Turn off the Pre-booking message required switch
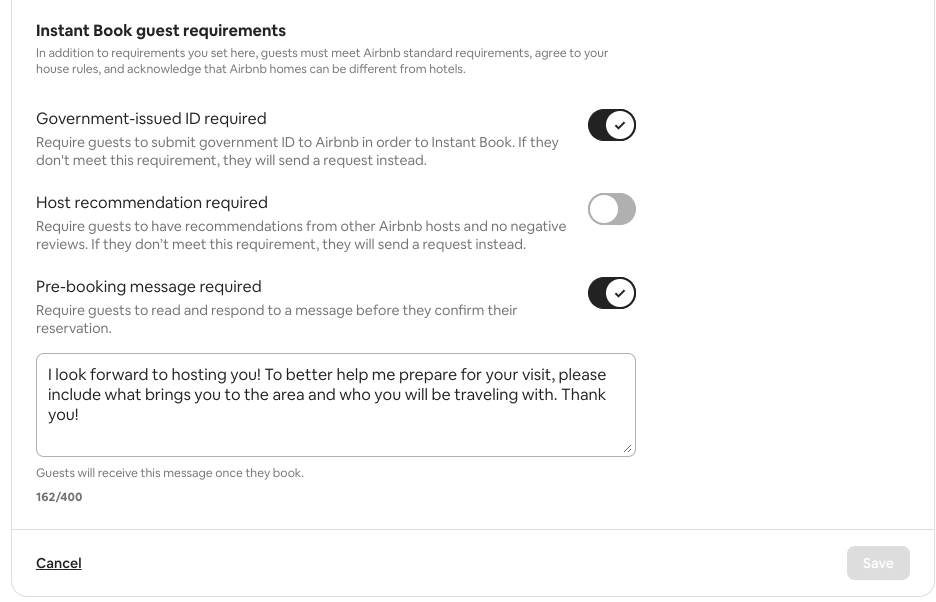 pyautogui.click(x=612, y=293)
